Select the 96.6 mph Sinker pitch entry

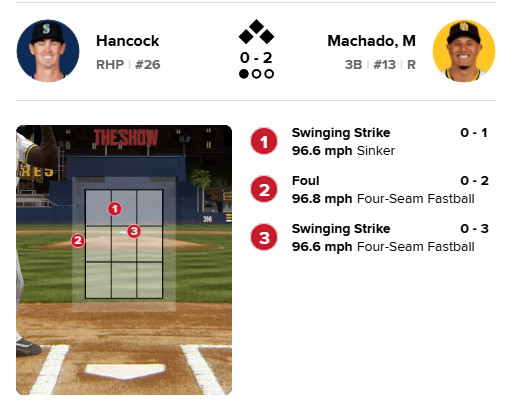369,141
